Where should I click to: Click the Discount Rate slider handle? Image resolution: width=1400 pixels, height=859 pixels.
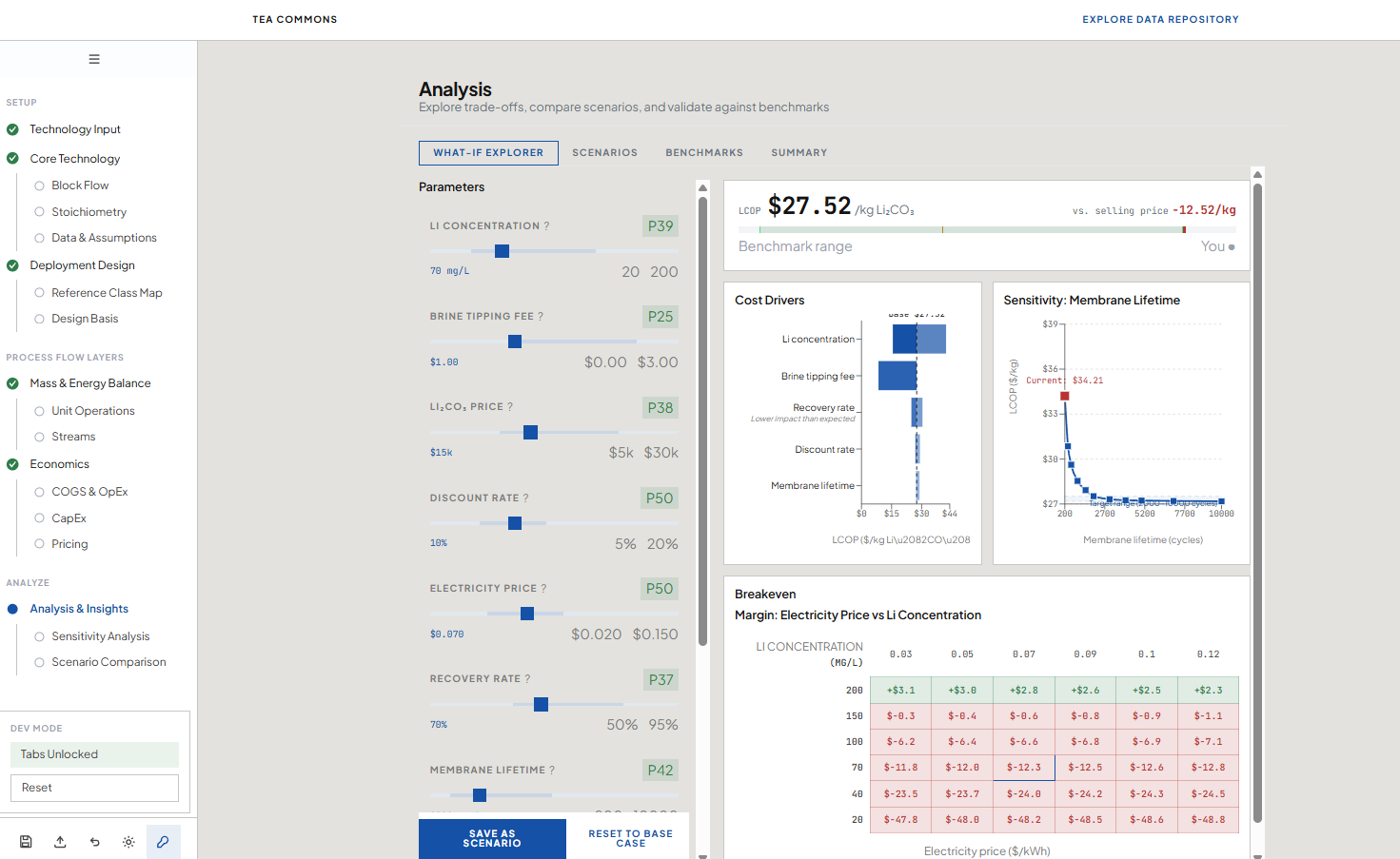(515, 523)
